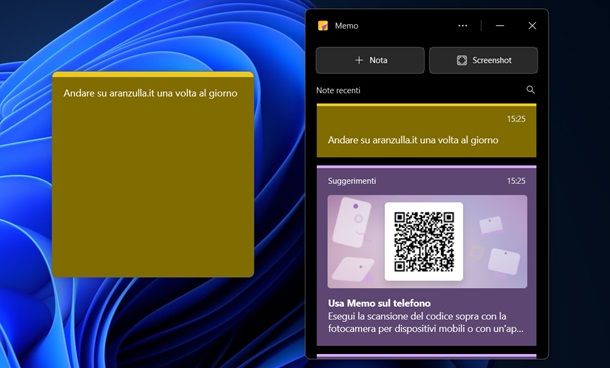Click the Screenshot button
This screenshot has width=610, height=368.
pyautogui.click(x=484, y=60)
